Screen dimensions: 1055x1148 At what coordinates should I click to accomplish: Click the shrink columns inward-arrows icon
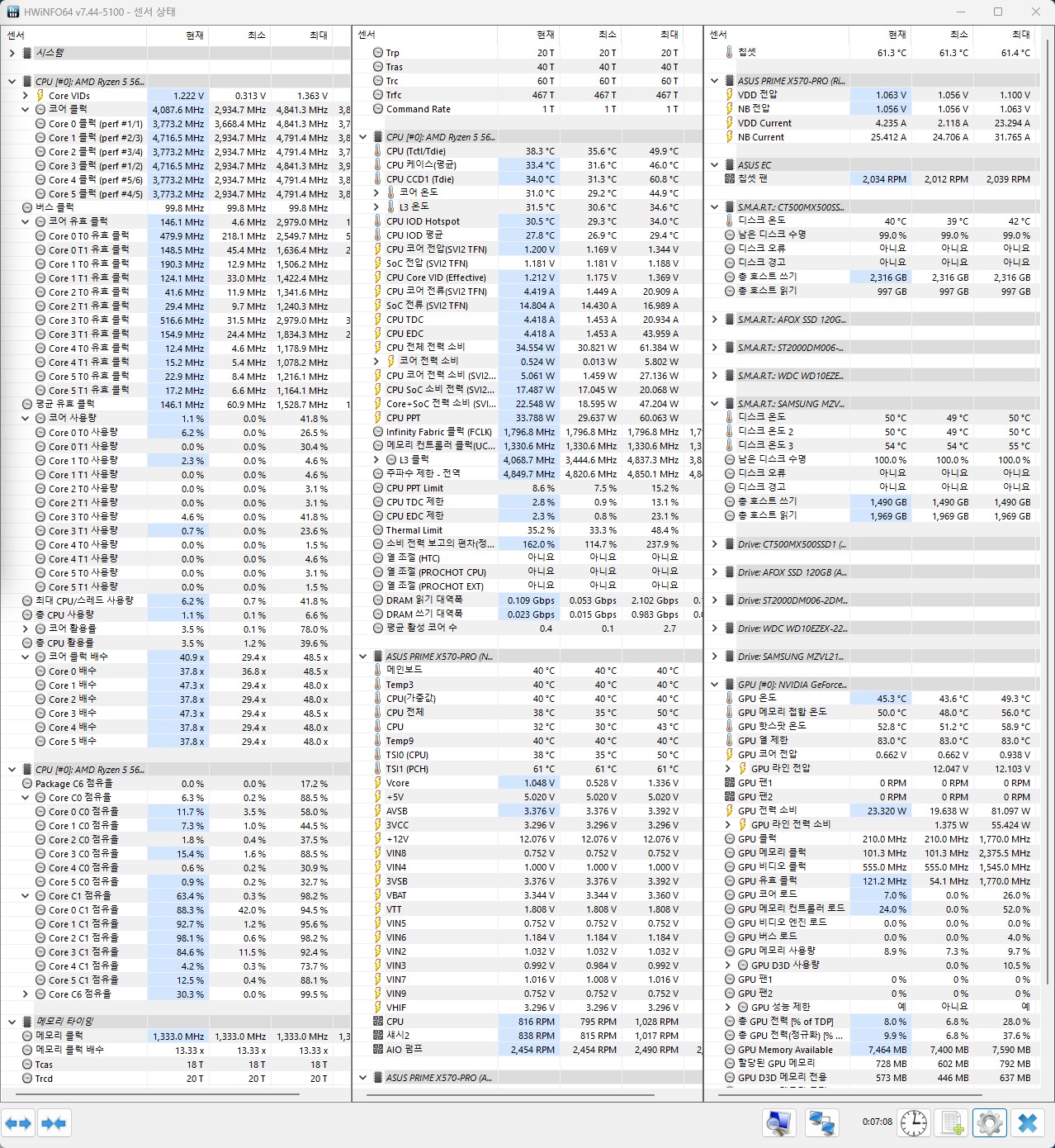pyautogui.click(x=54, y=1123)
